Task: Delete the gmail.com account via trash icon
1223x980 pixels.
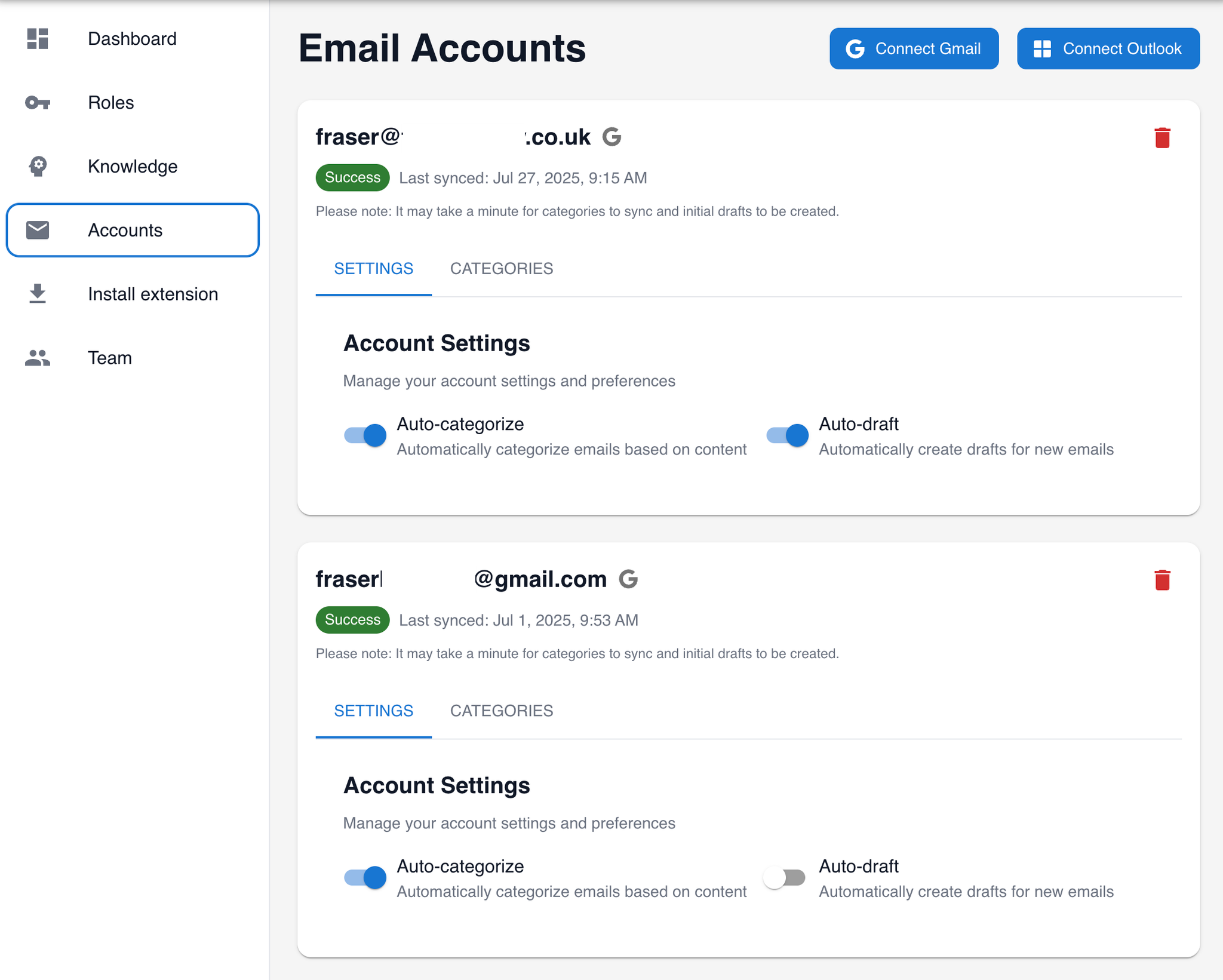Action: (1161, 580)
